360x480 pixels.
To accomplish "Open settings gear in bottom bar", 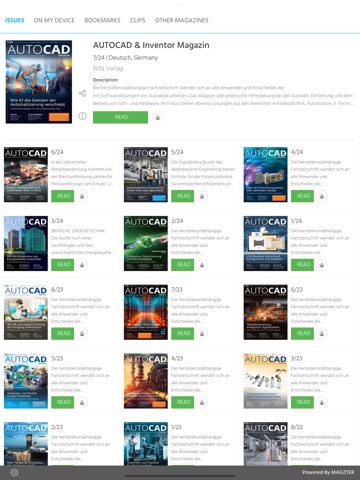I will (x=14, y=472).
